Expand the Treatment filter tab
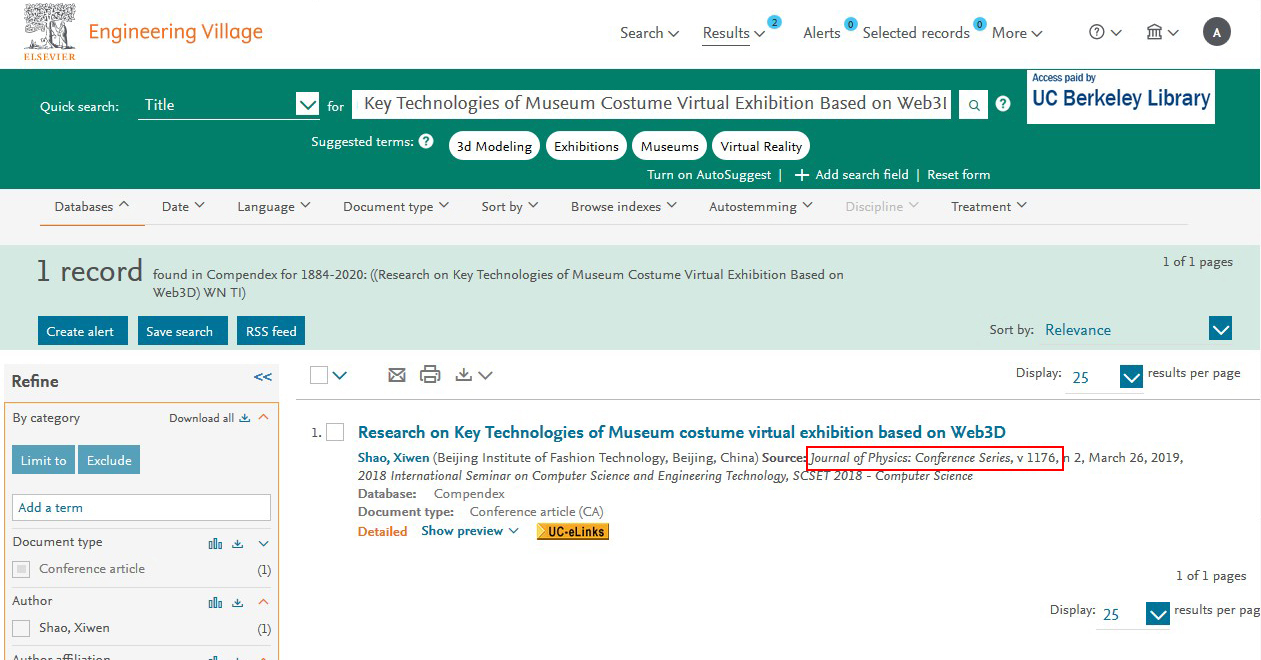The width and height of the screenshot is (1261, 660). (989, 207)
